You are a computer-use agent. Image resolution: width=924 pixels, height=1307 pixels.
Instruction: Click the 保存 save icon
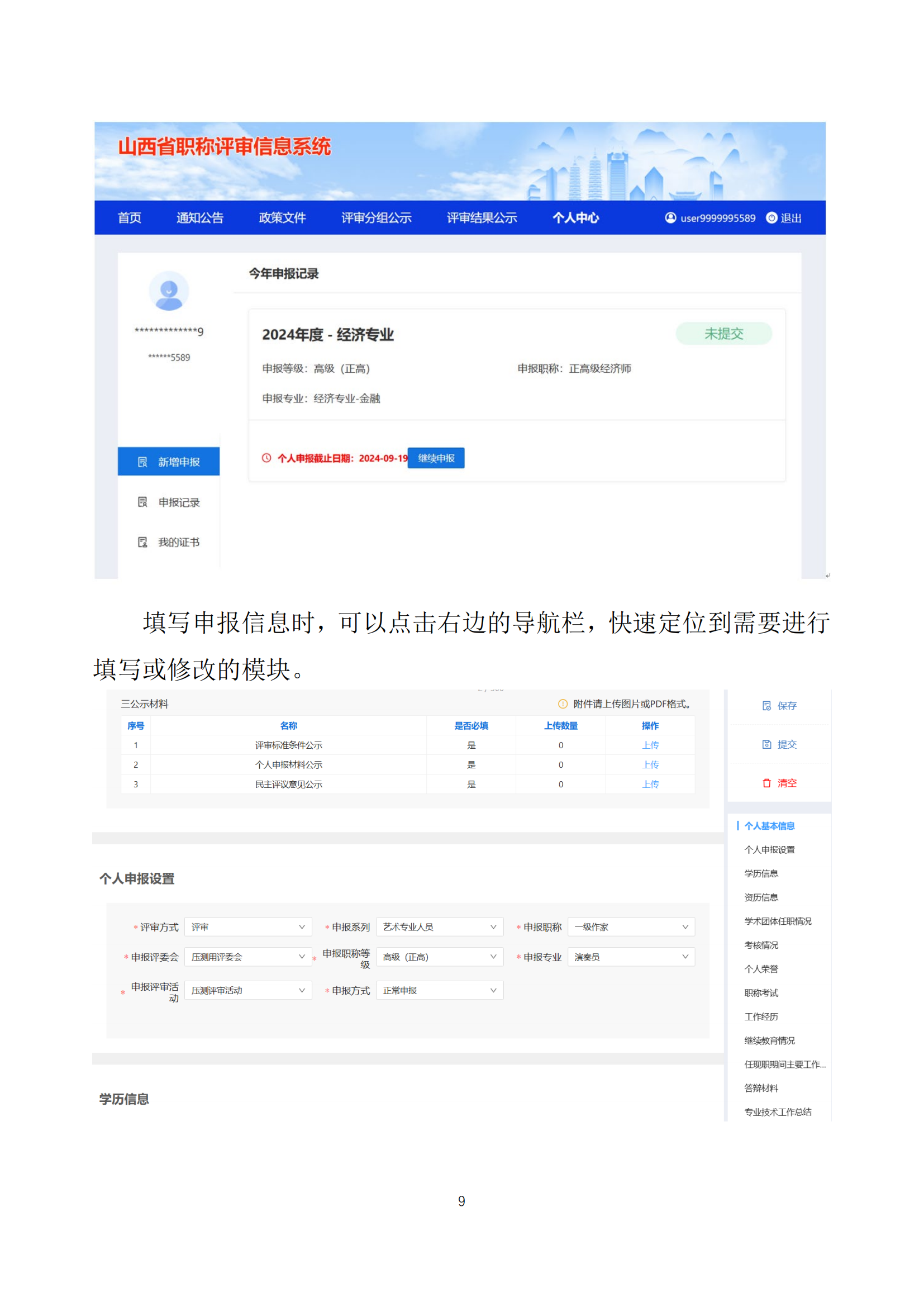(x=766, y=705)
